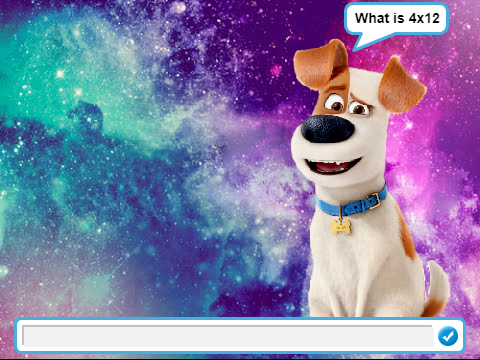Click the dog's left eye

(x=334, y=103)
